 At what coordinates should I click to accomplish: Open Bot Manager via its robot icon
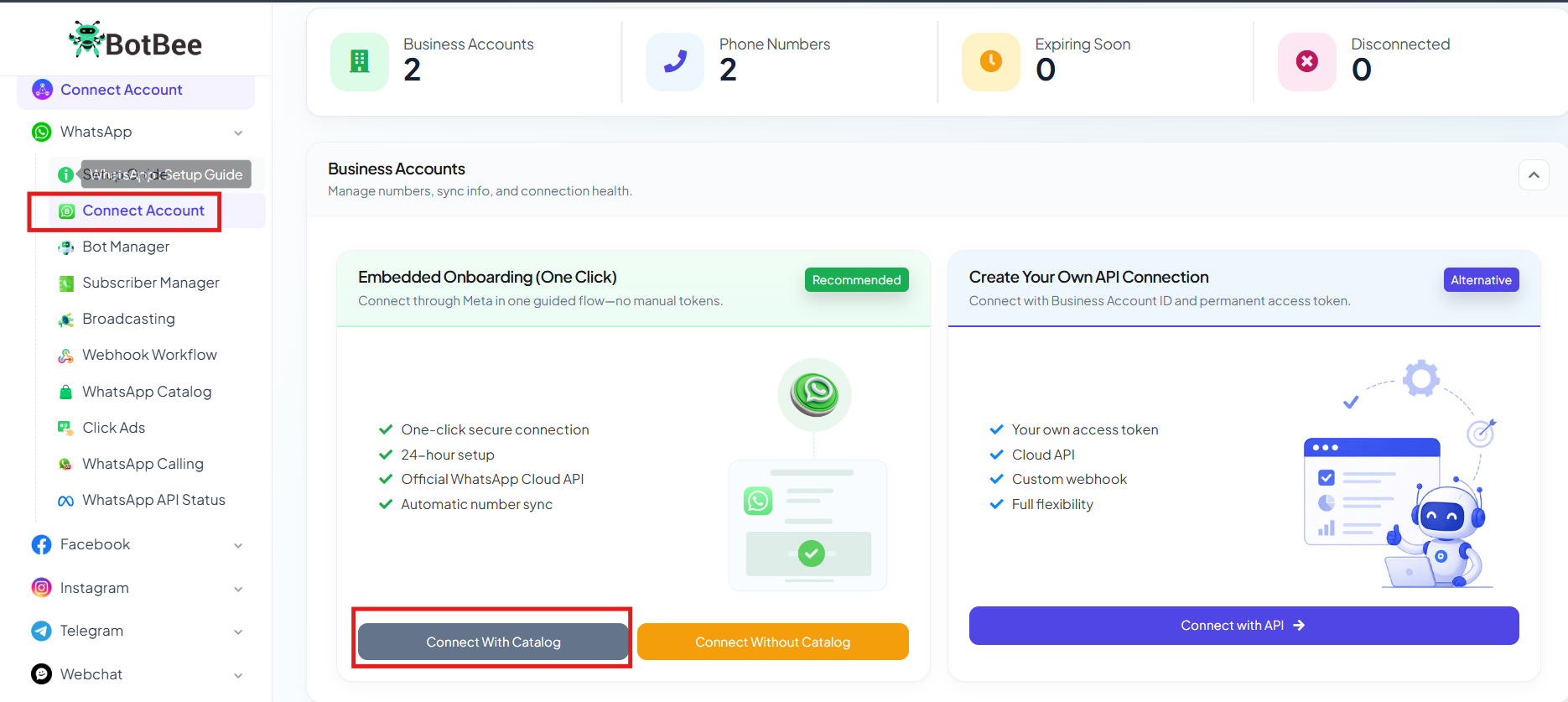pyautogui.click(x=65, y=247)
